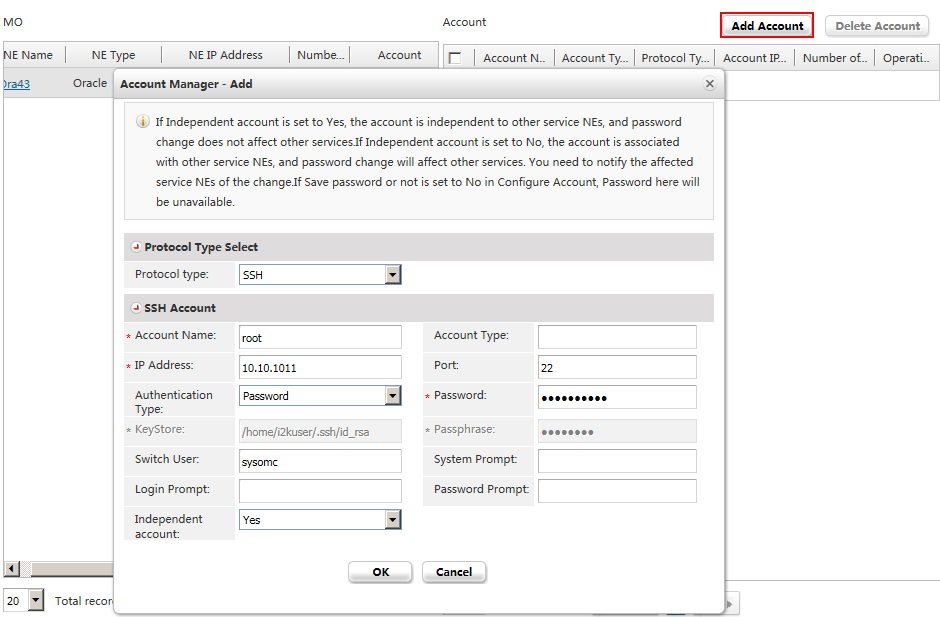Collapse the SSH Account section icon
The height and width of the screenshot is (617, 940).
tap(136, 308)
